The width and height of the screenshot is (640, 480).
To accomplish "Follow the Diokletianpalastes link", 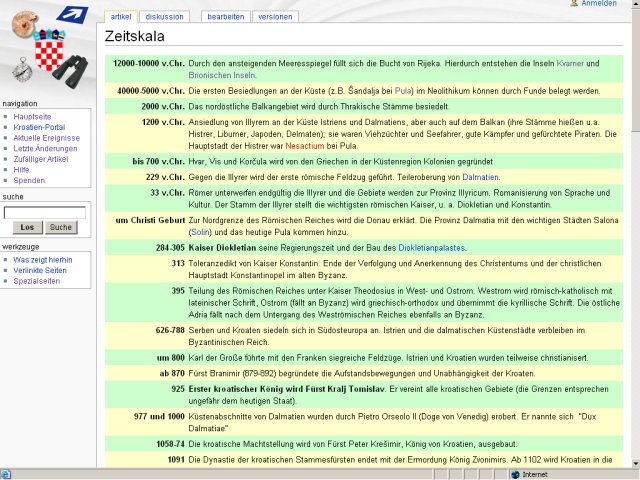I will tap(431, 248).
